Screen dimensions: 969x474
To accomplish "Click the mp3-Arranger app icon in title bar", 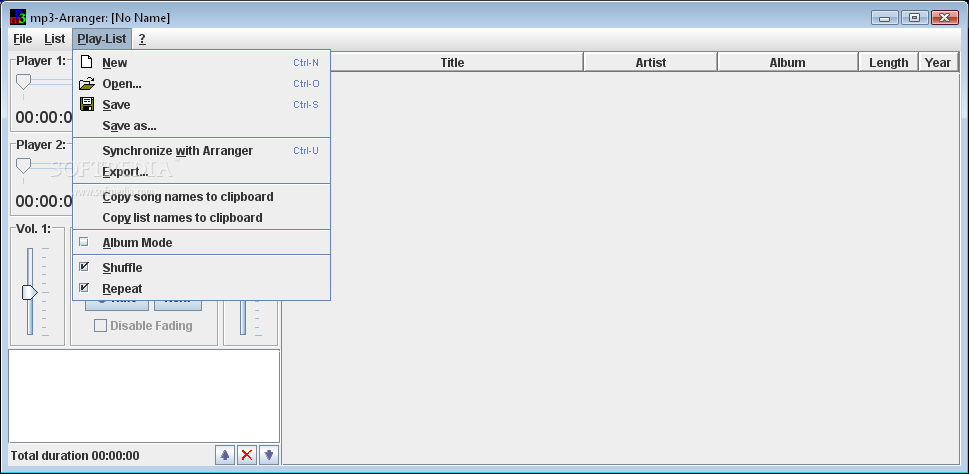I will tap(18, 17).
